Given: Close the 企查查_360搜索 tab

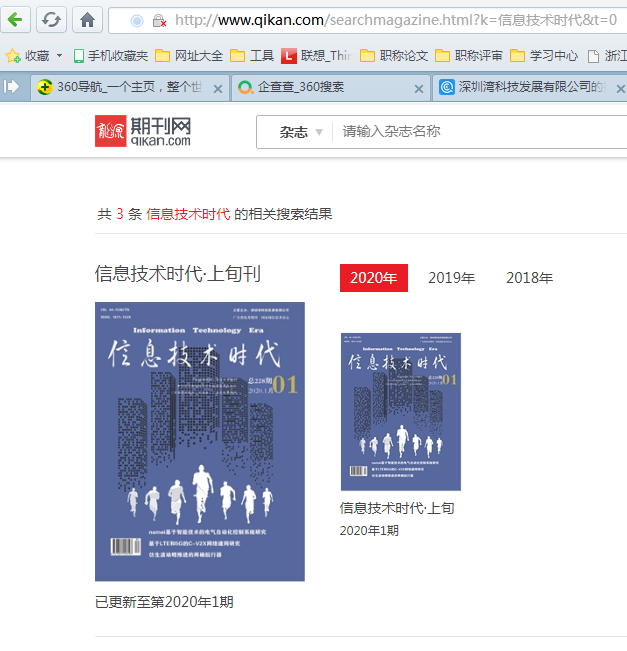Looking at the screenshot, I should pos(419,89).
